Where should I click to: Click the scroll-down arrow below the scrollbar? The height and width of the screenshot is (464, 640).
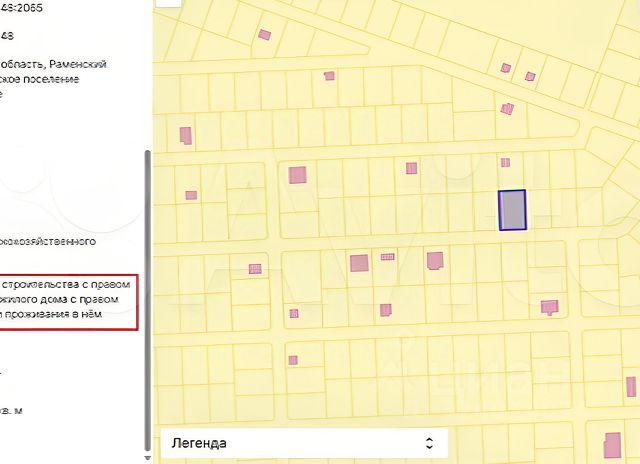click(147, 458)
